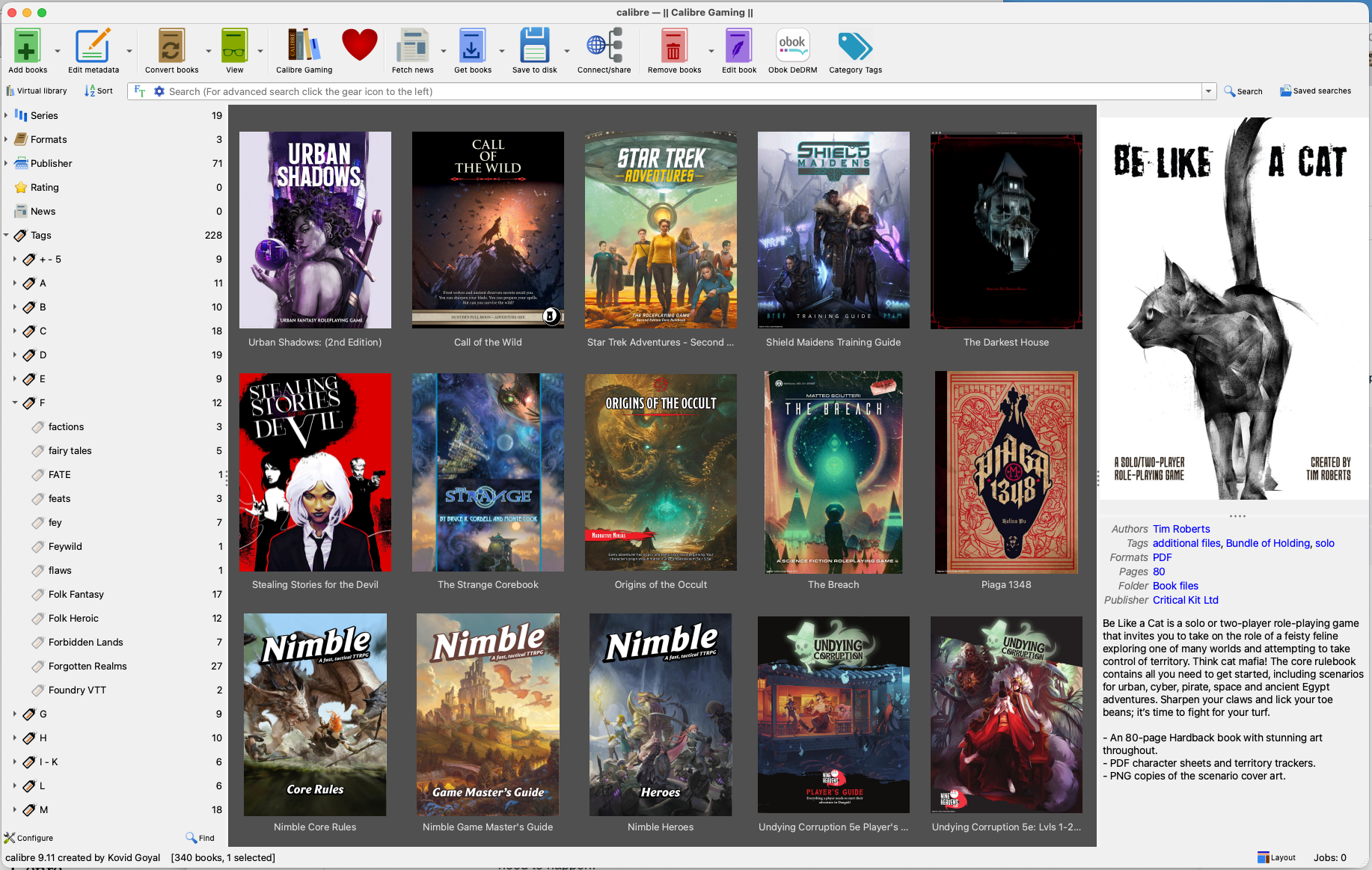Click the Search button

1243,91
